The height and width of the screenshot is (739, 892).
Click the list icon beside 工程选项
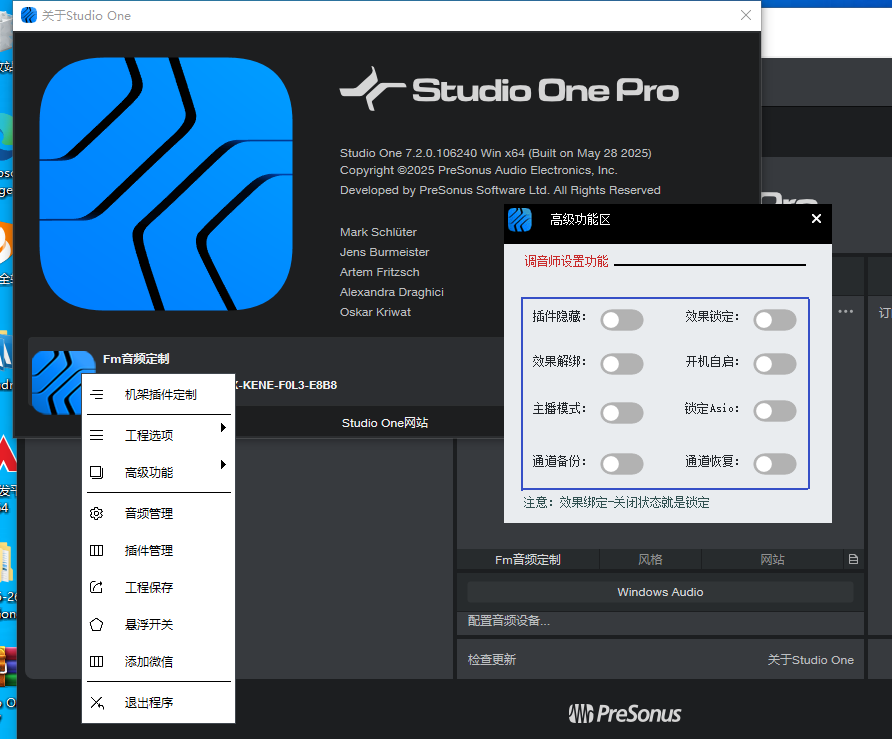[x=97, y=435]
